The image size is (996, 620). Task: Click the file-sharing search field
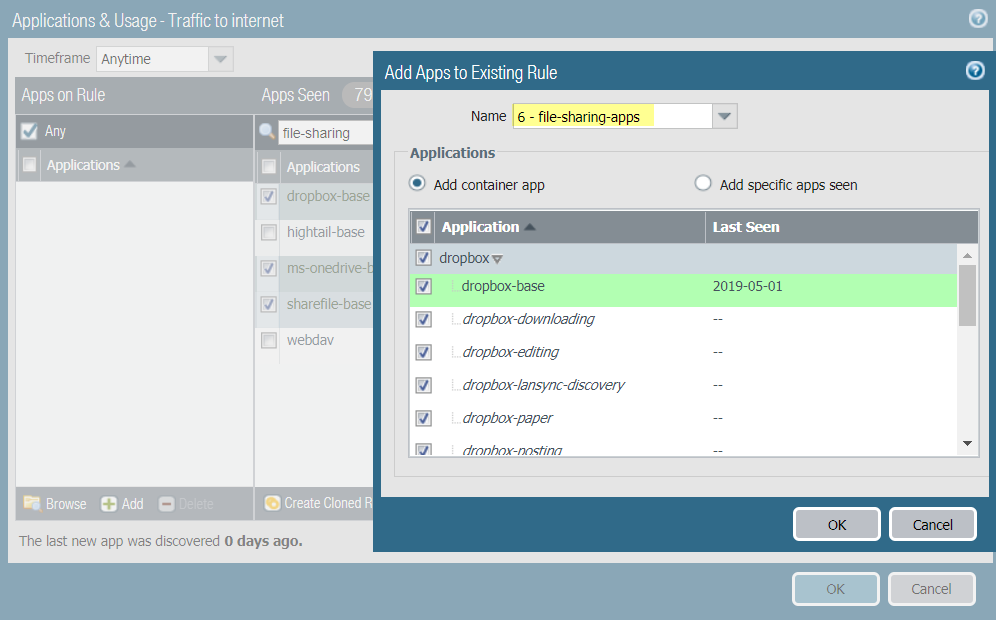pyautogui.click(x=326, y=133)
